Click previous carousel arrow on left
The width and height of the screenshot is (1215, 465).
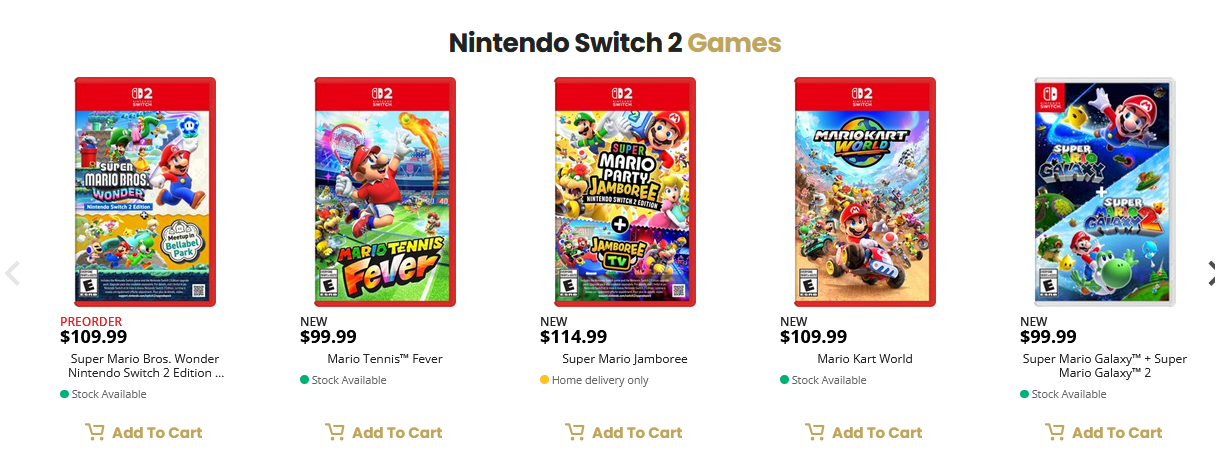pos(12,273)
